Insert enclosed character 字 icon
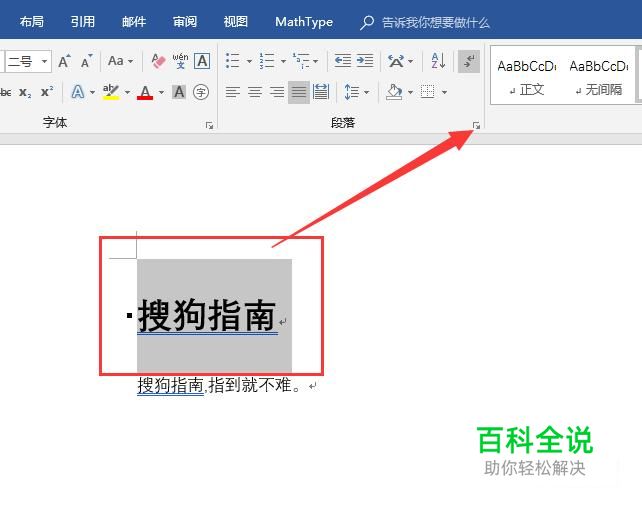 pyautogui.click(x=201, y=92)
